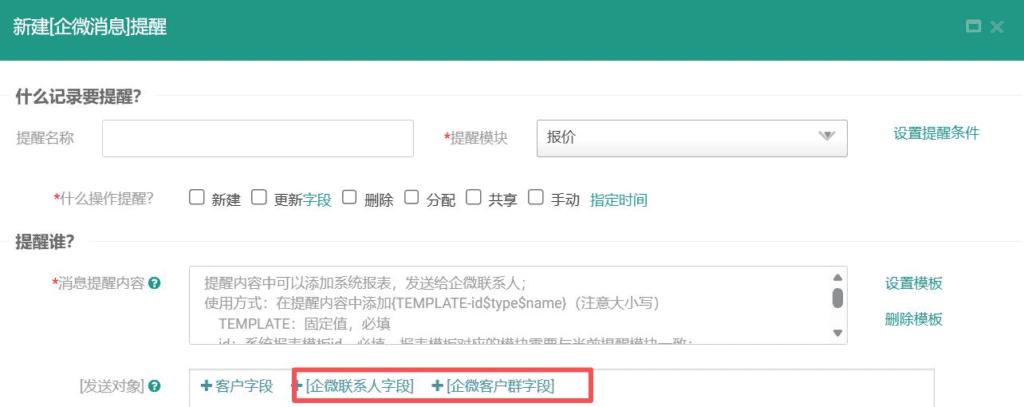
Task: Click the 删除模板 link
Action: [914, 319]
